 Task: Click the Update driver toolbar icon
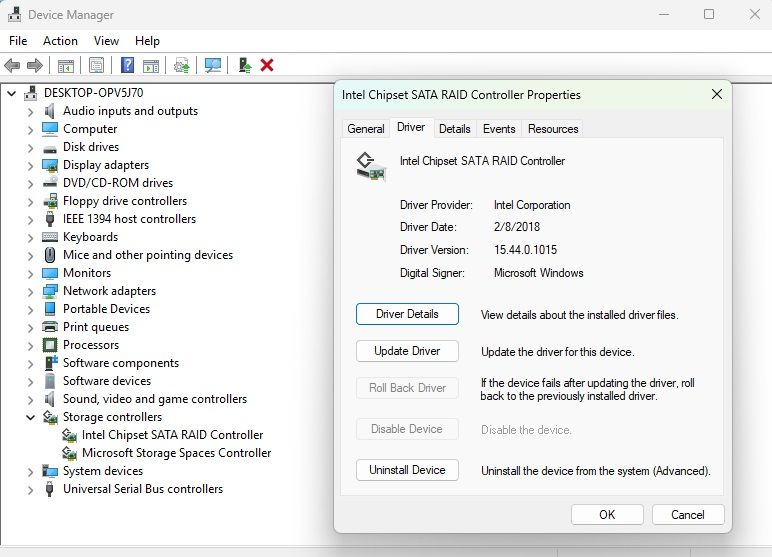[181, 65]
